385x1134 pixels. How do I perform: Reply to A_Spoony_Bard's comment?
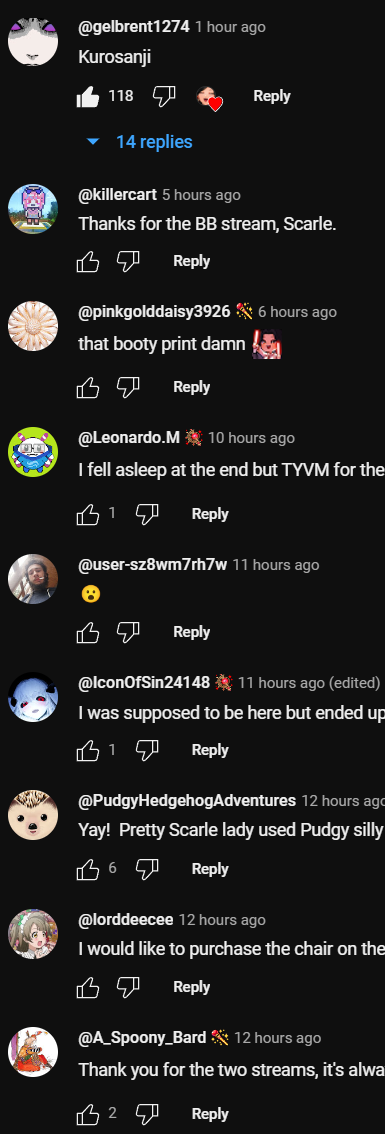tap(210, 1114)
